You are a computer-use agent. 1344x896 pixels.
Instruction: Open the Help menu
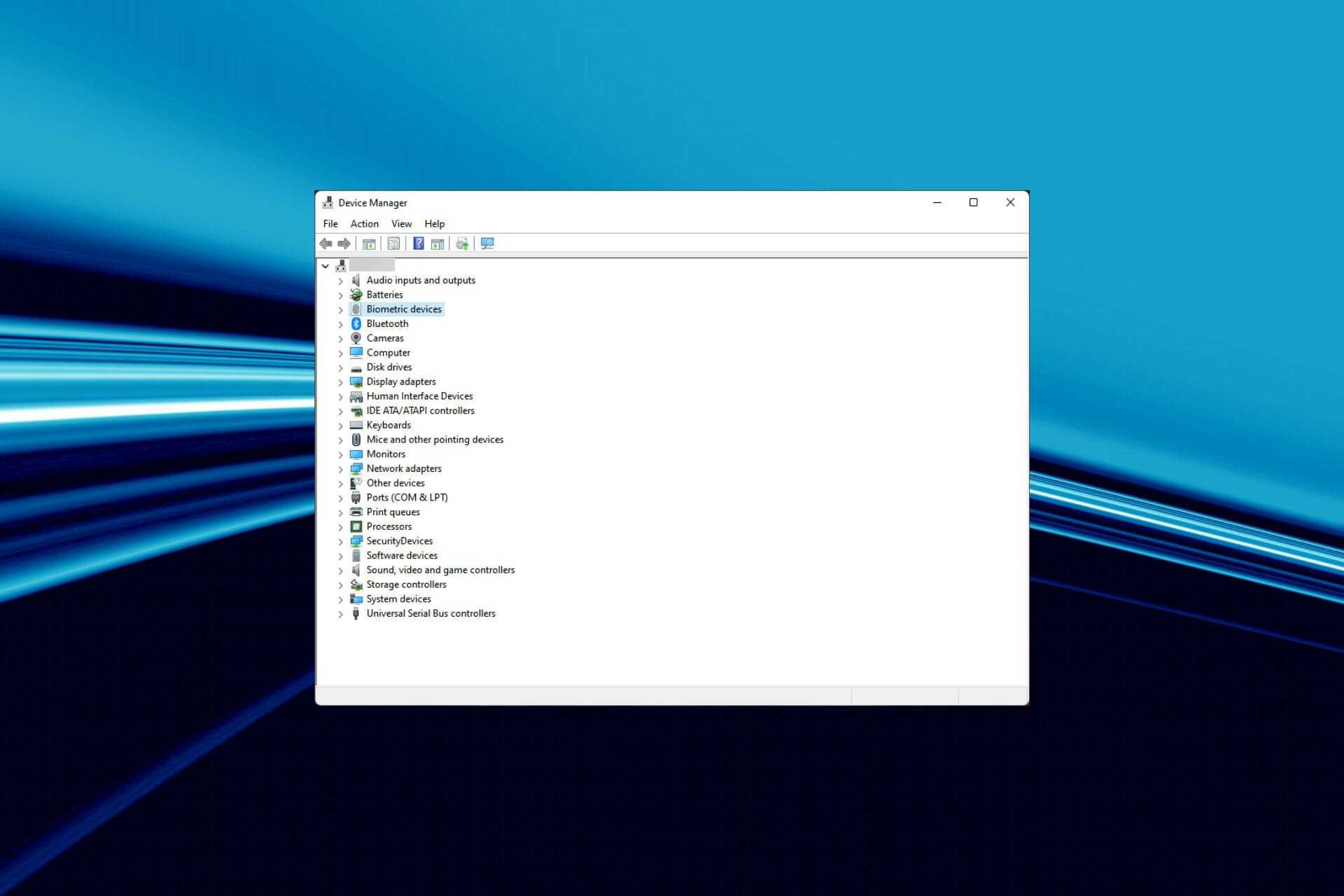pyautogui.click(x=434, y=224)
